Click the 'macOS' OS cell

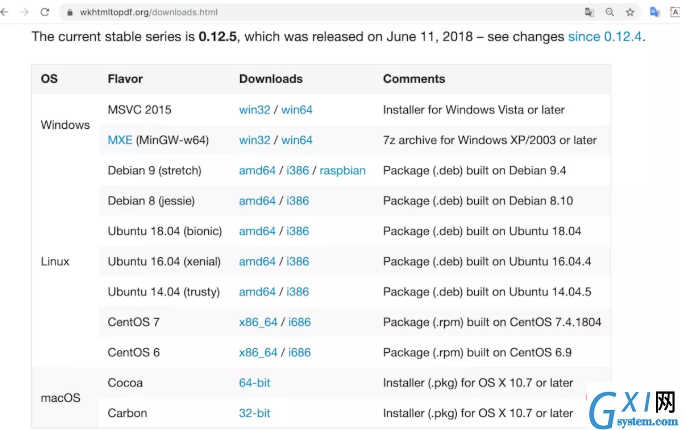point(60,398)
